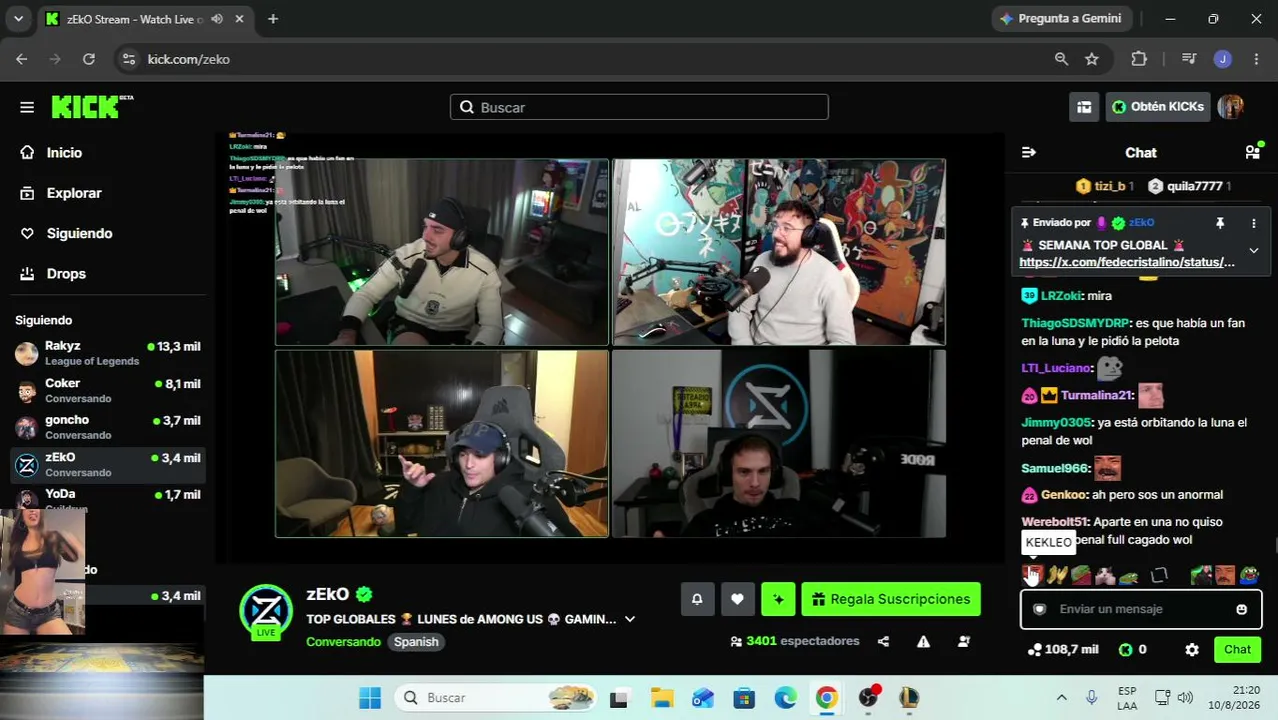Open YoDa's channel in followed list

(108, 499)
